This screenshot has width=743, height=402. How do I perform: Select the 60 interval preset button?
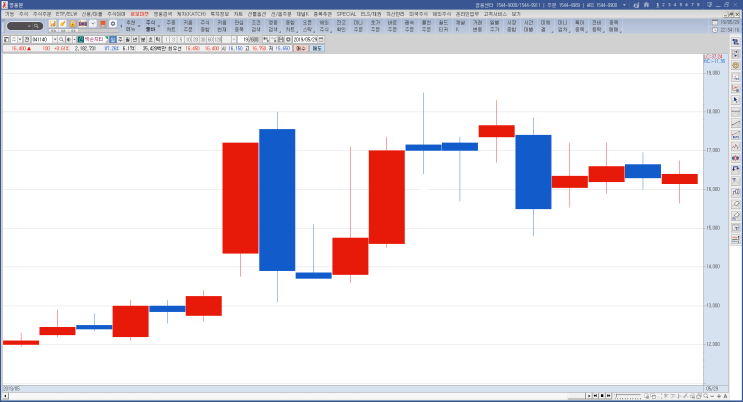tap(210, 39)
